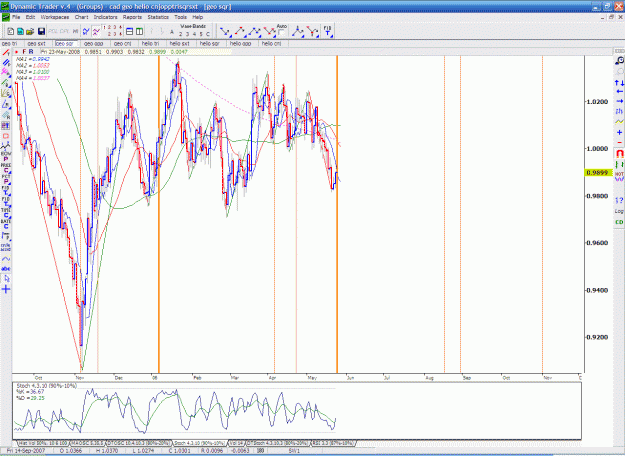Click the 0.9899 current price label
625x456 pixels.
[598, 173]
